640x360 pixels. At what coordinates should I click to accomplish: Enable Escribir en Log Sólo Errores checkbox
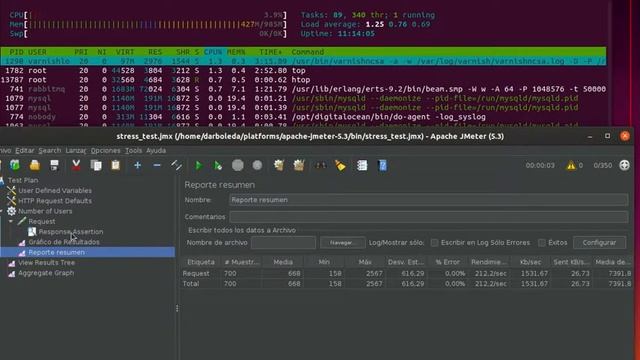[435, 242]
